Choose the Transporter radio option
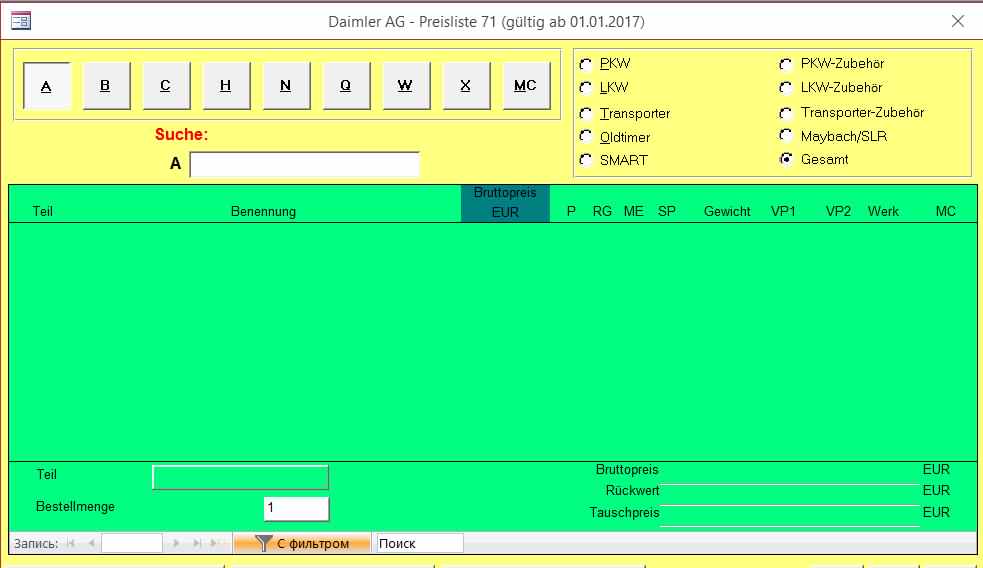This screenshot has width=983, height=568. [586, 113]
